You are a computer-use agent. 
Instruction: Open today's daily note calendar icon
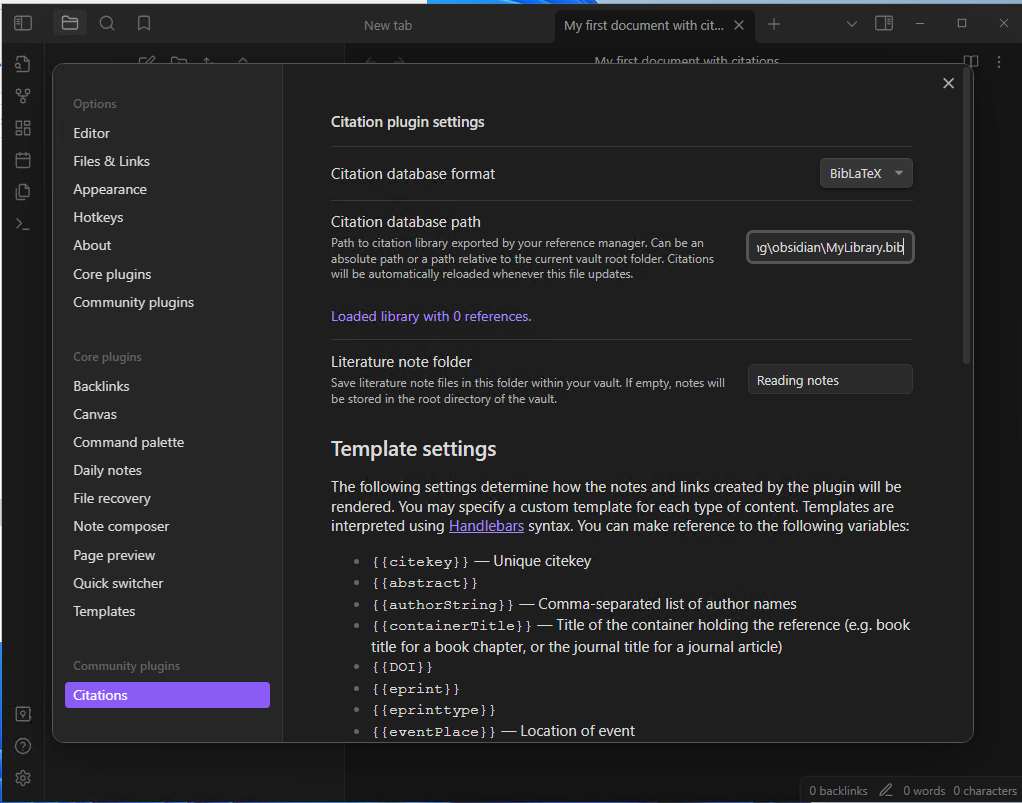(x=23, y=160)
